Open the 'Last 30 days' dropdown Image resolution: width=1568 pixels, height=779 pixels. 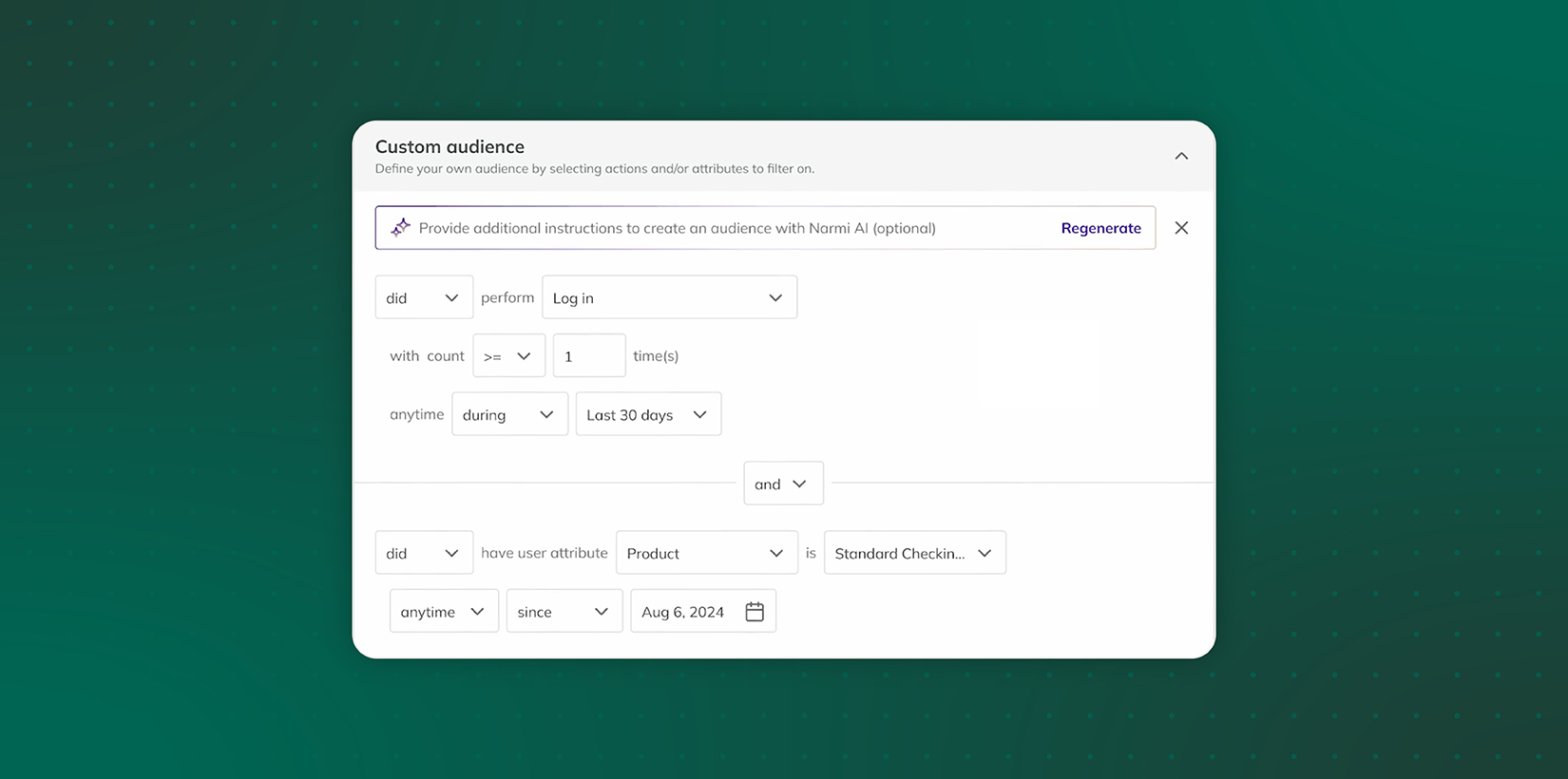[648, 414]
